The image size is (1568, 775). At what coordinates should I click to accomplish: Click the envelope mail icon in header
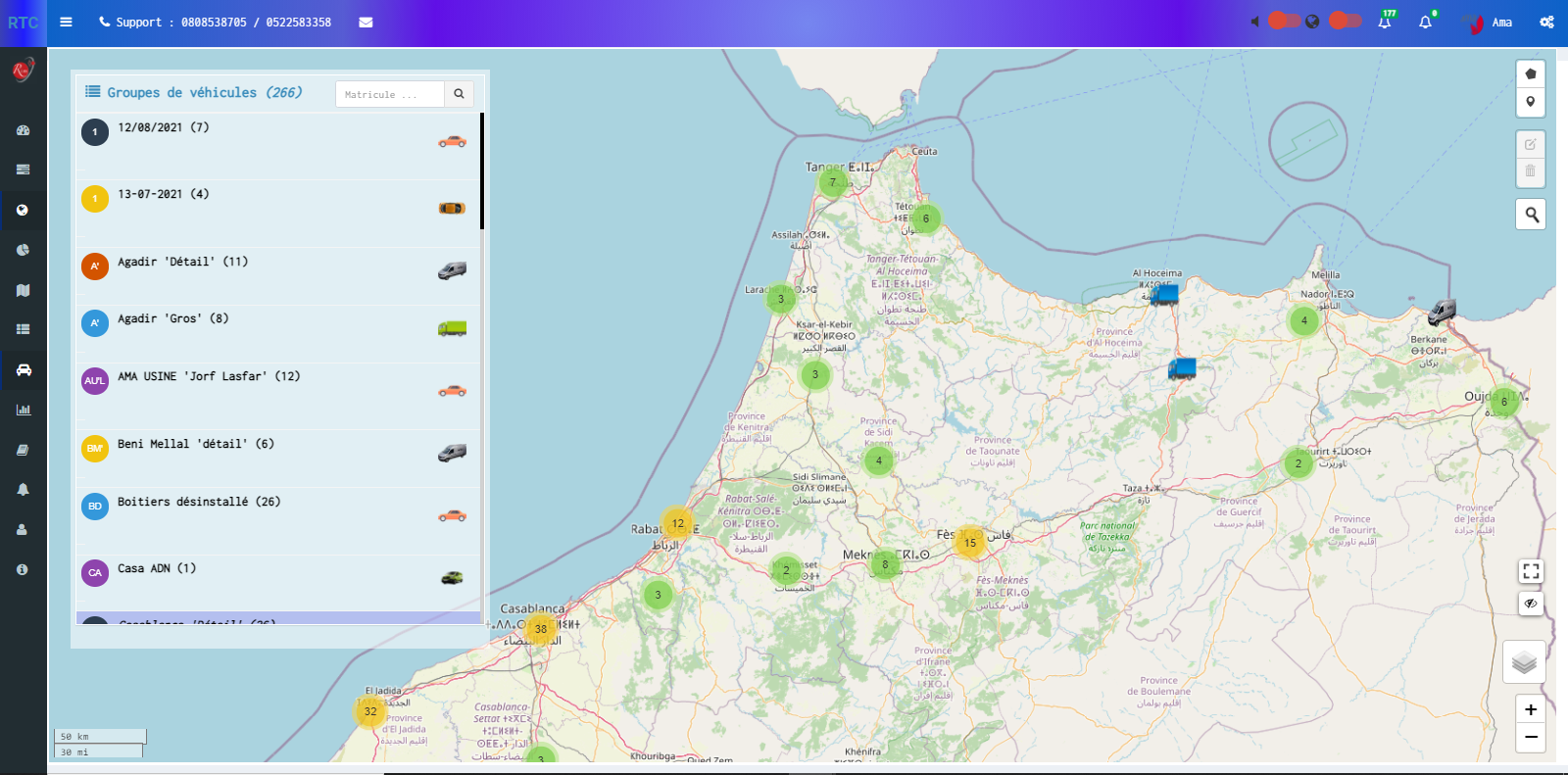tap(366, 22)
